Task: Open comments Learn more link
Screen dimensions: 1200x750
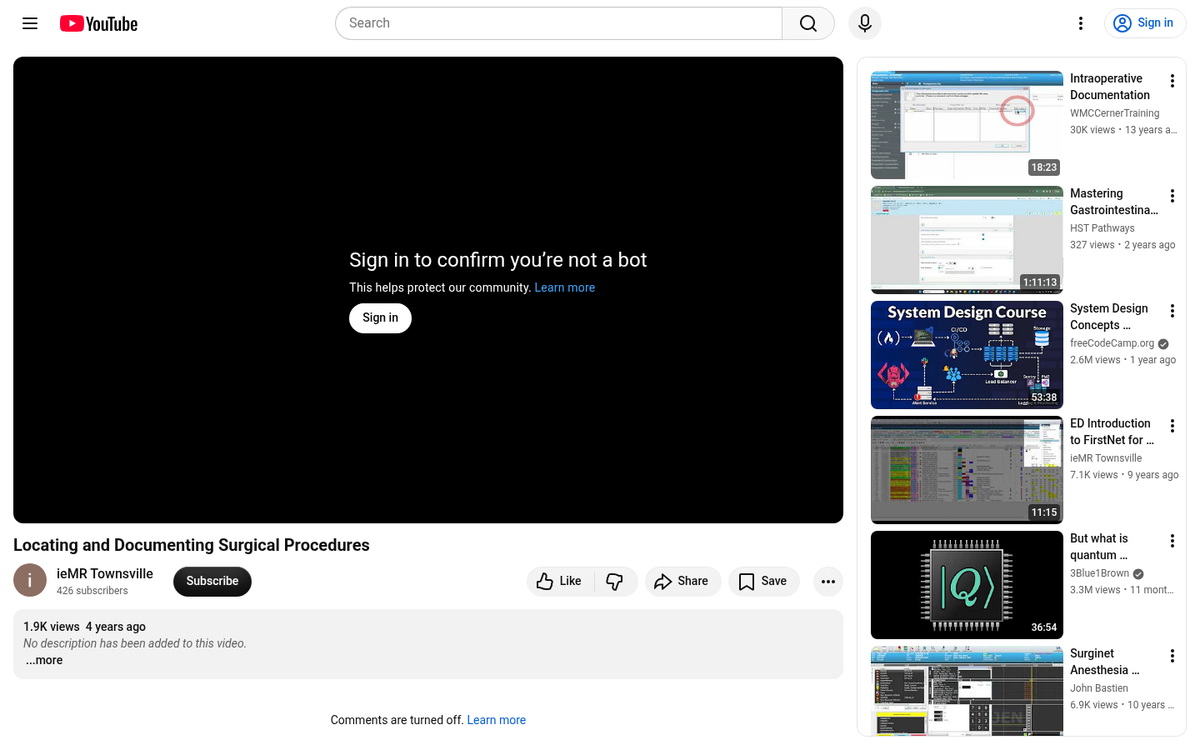Action: coord(496,720)
